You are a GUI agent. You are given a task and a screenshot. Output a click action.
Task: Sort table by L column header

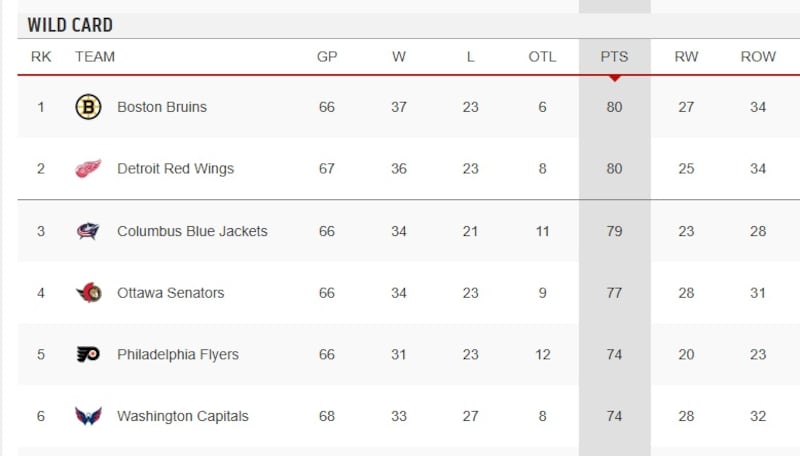[471, 57]
